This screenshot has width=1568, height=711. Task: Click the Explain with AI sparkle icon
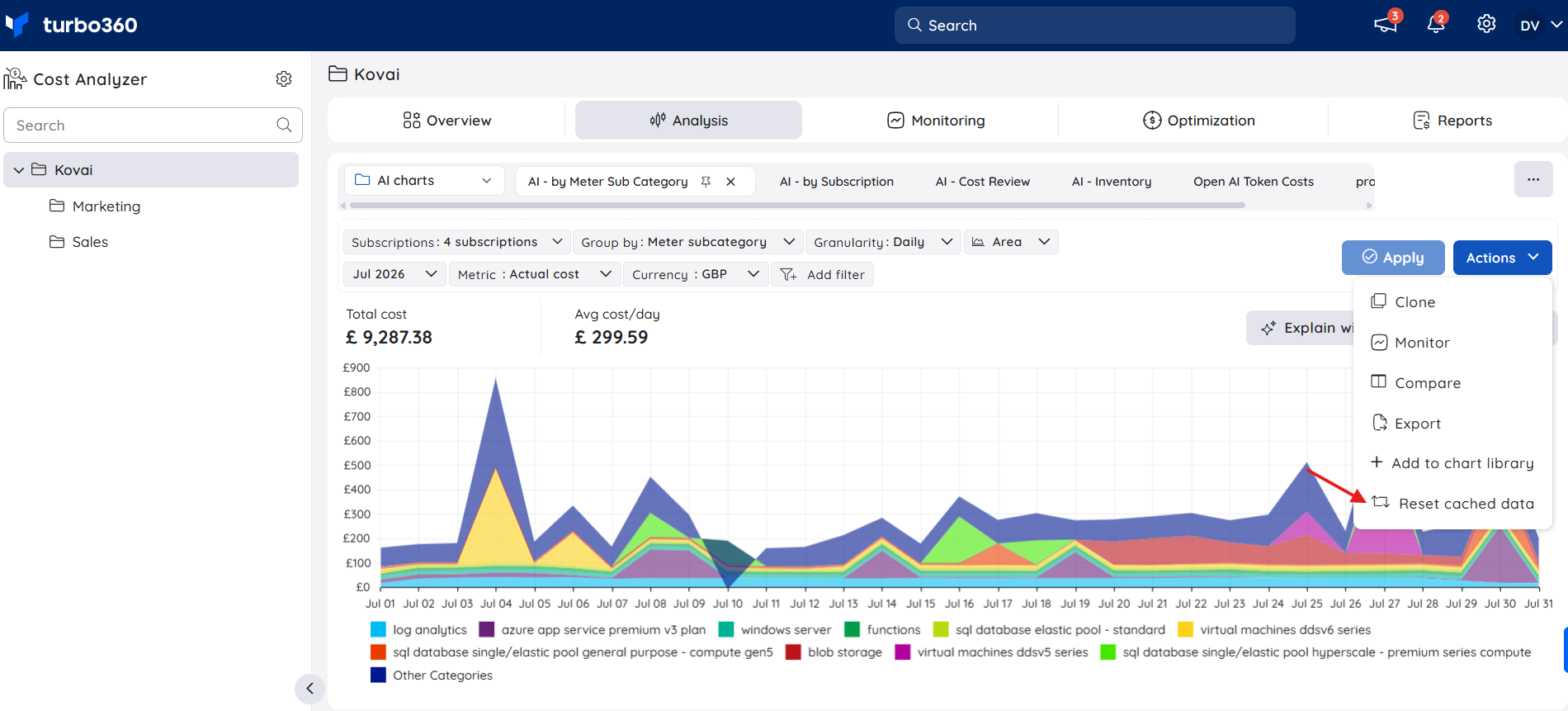(1268, 328)
